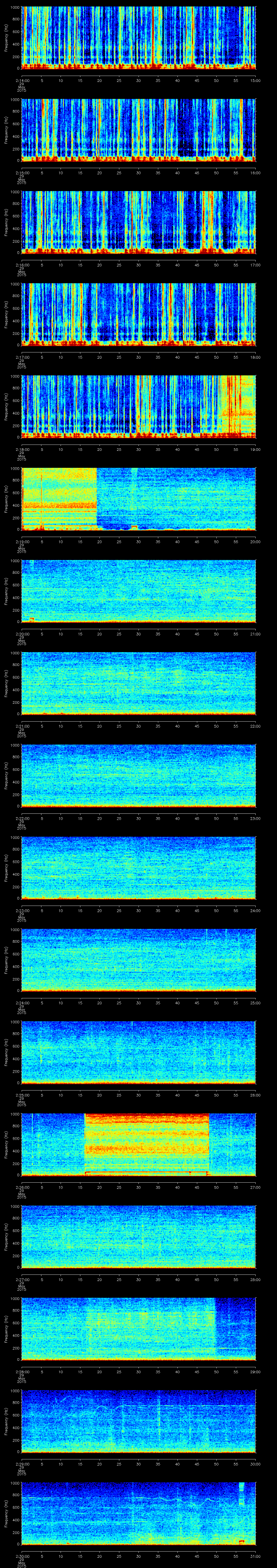
Task: Select the spectrogram panel starting at 2:28:00
Action: [x=139, y=1329]
